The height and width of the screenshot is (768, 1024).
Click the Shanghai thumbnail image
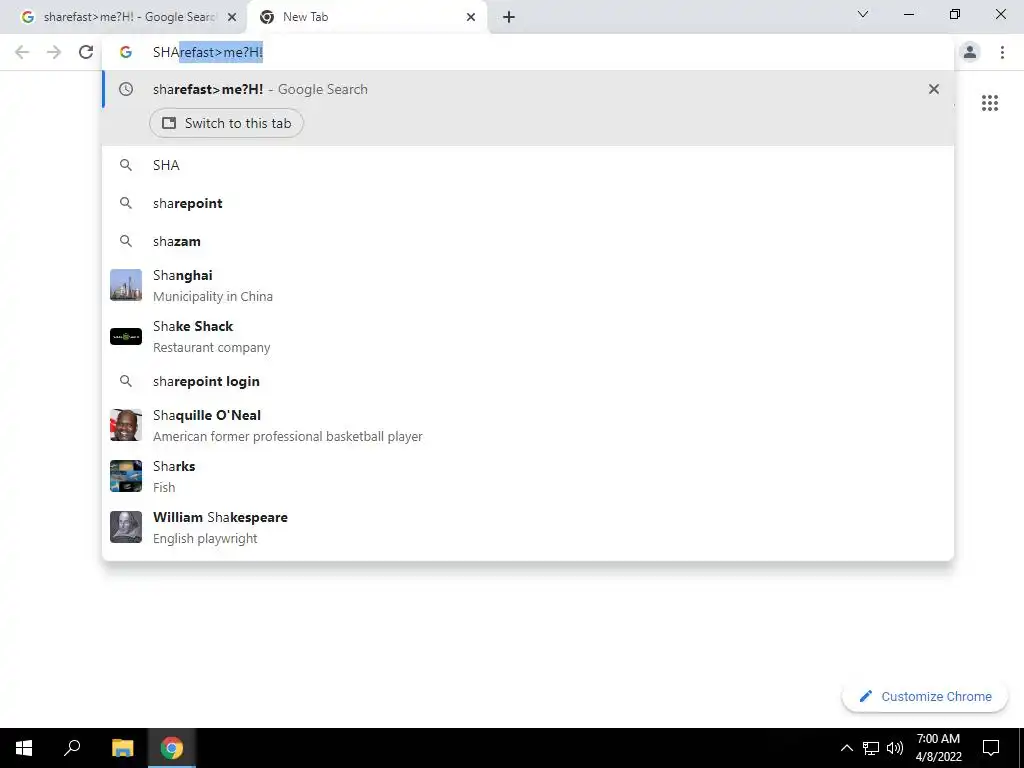(x=126, y=285)
